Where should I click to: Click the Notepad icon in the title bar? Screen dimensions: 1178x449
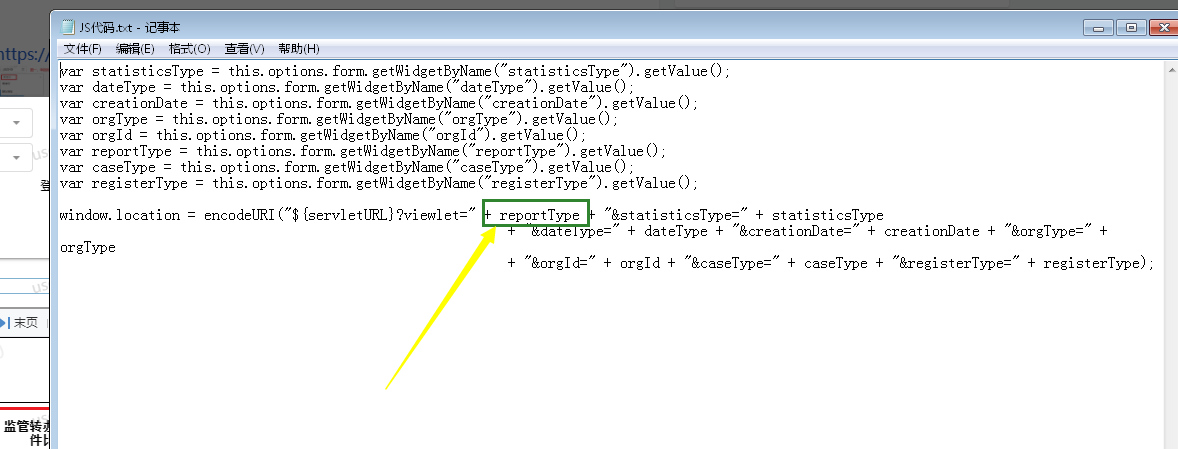[68, 28]
